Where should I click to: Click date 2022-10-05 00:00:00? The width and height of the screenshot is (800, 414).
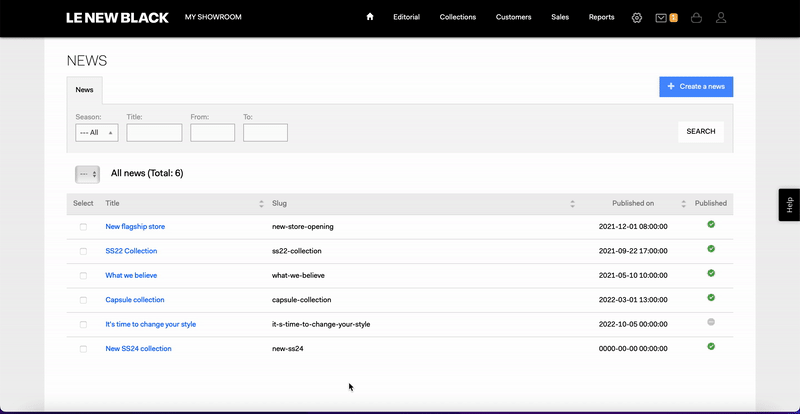click(x=633, y=325)
